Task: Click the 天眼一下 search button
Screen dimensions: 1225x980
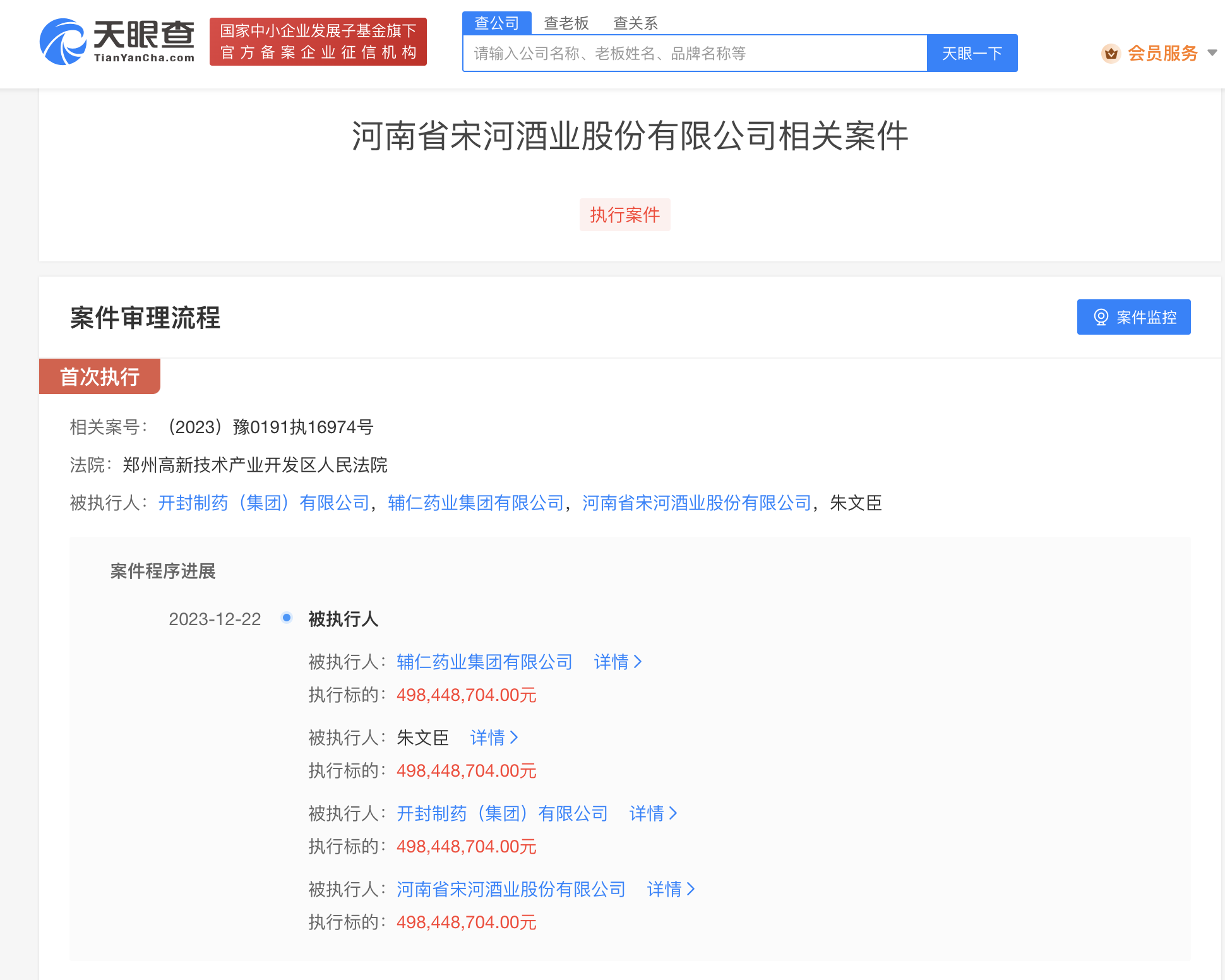Action: coord(972,53)
